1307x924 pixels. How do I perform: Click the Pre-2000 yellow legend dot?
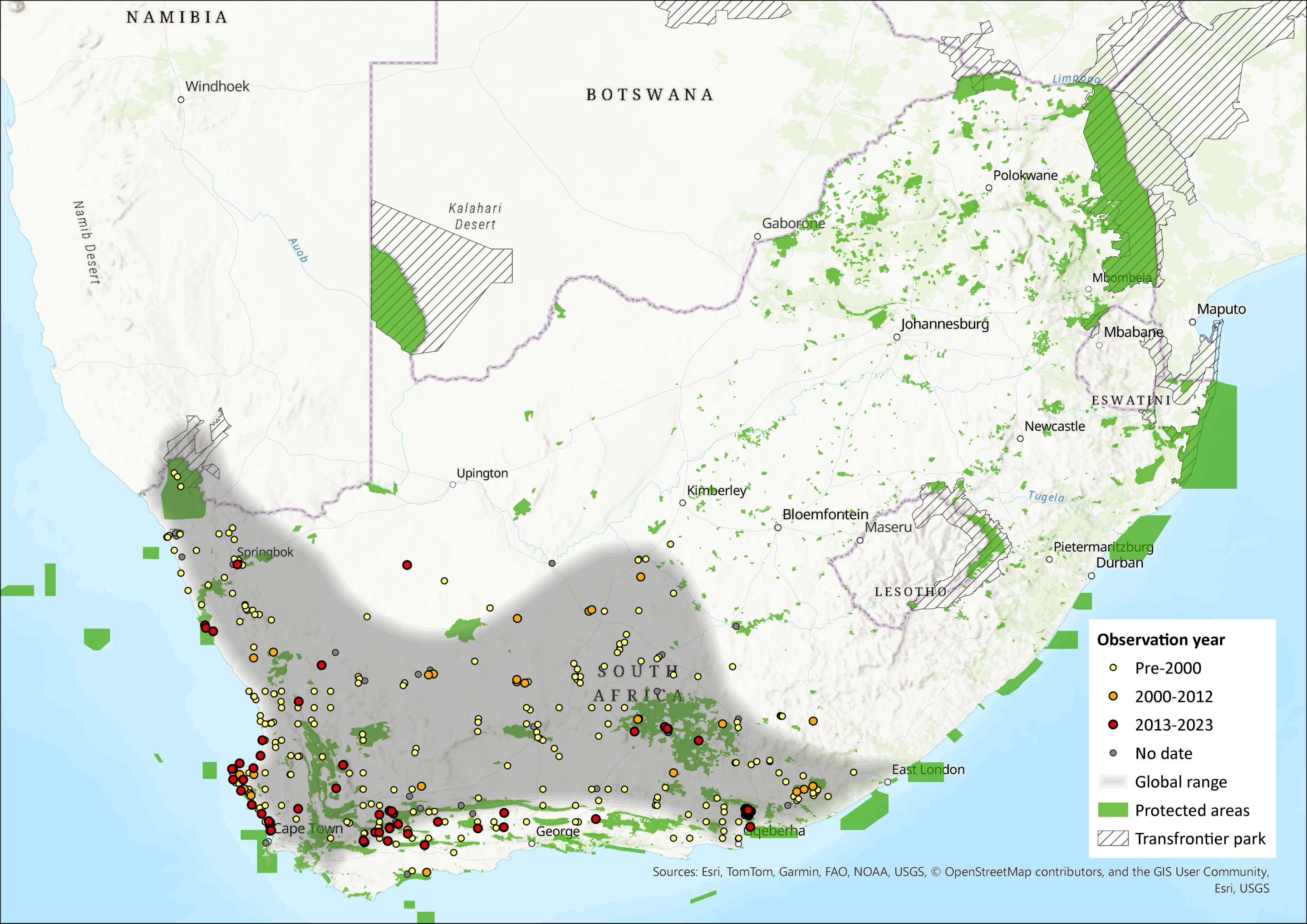click(x=1114, y=668)
